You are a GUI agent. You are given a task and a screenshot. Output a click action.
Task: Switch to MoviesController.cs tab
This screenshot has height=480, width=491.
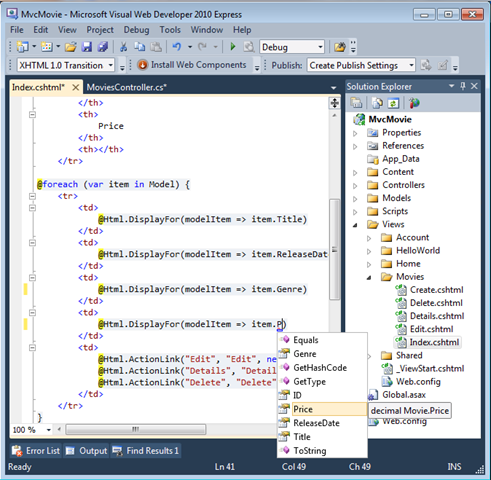(127, 87)
